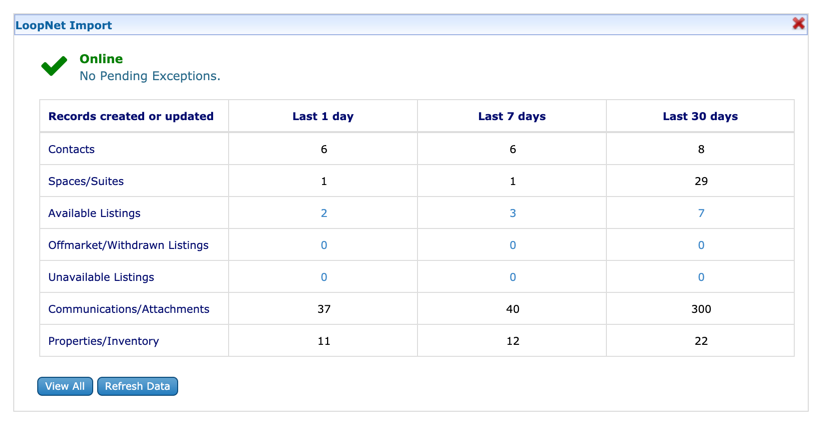Open Available Listings count for Last 1 day
822x423 pixels.
pos(324,213)
